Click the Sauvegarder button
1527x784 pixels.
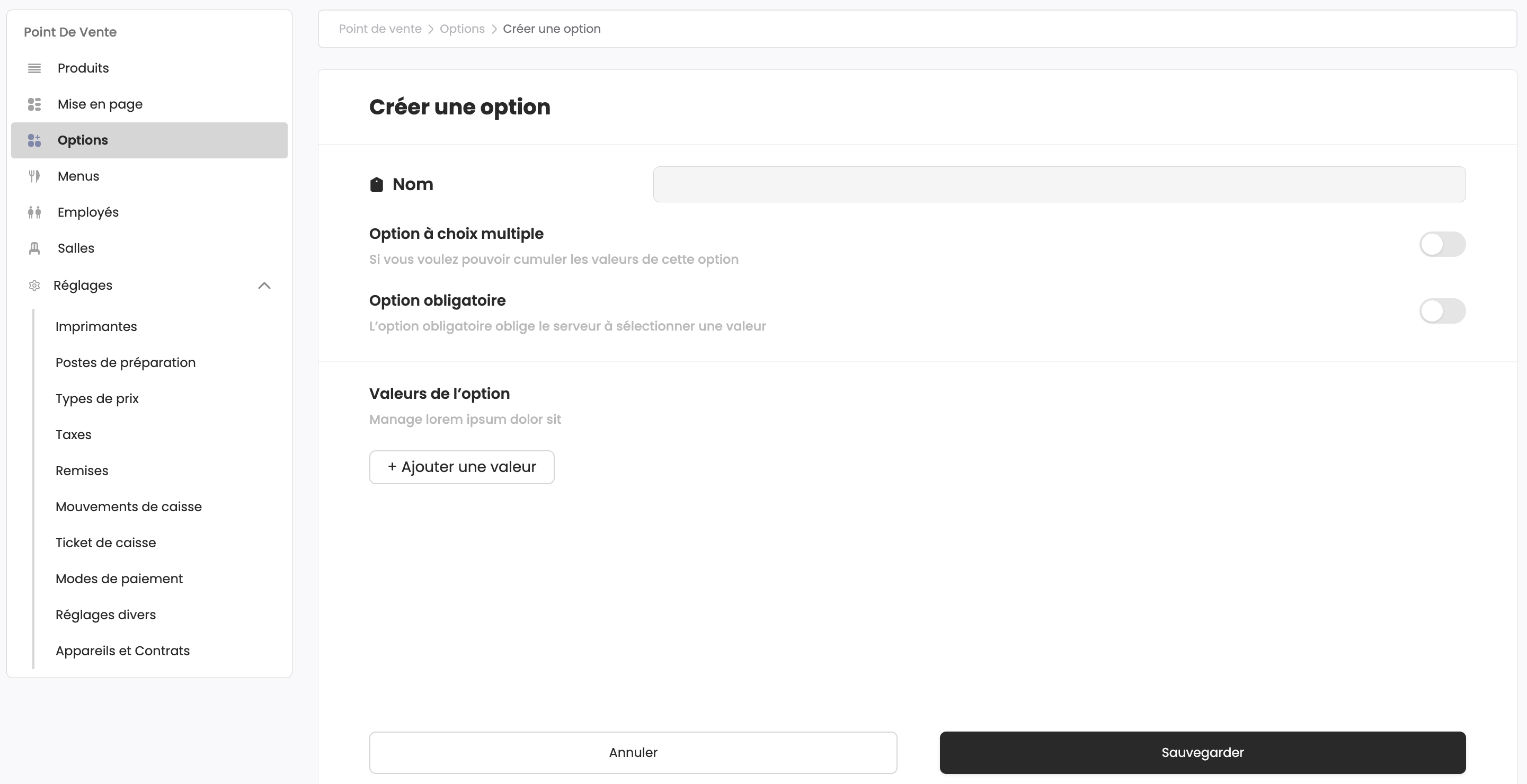[1202, 753]
